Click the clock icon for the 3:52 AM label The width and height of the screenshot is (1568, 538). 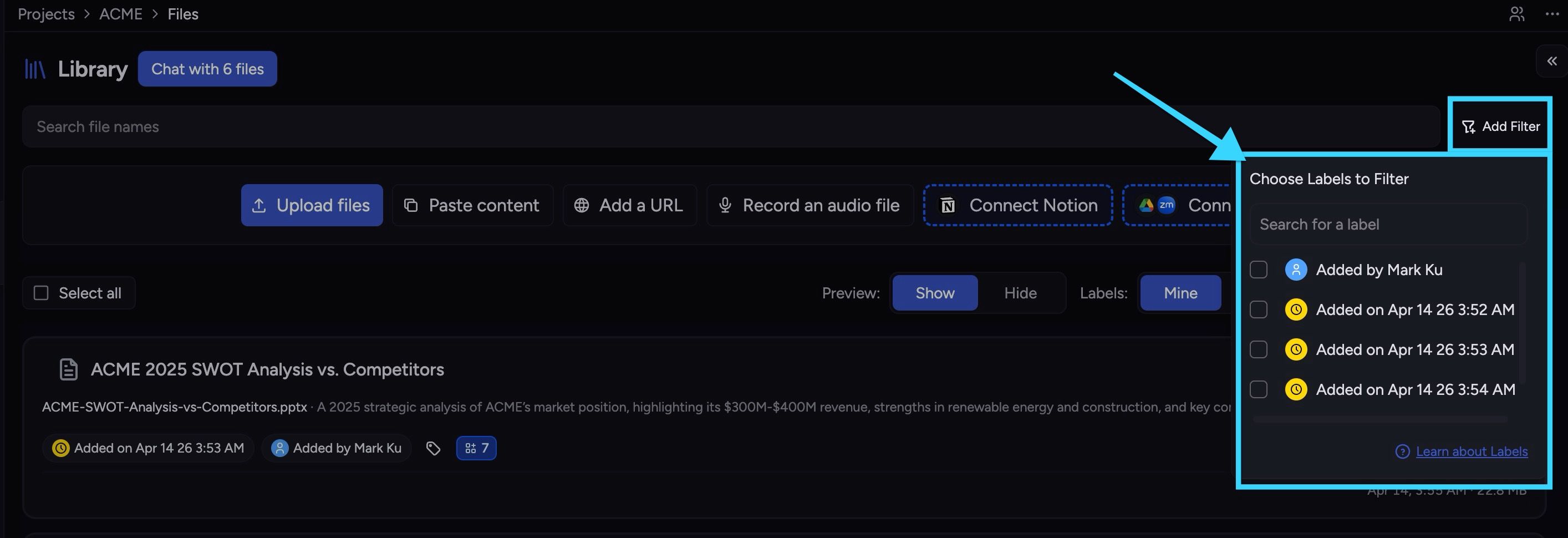pyautogui.click(x=1296, y=310)
